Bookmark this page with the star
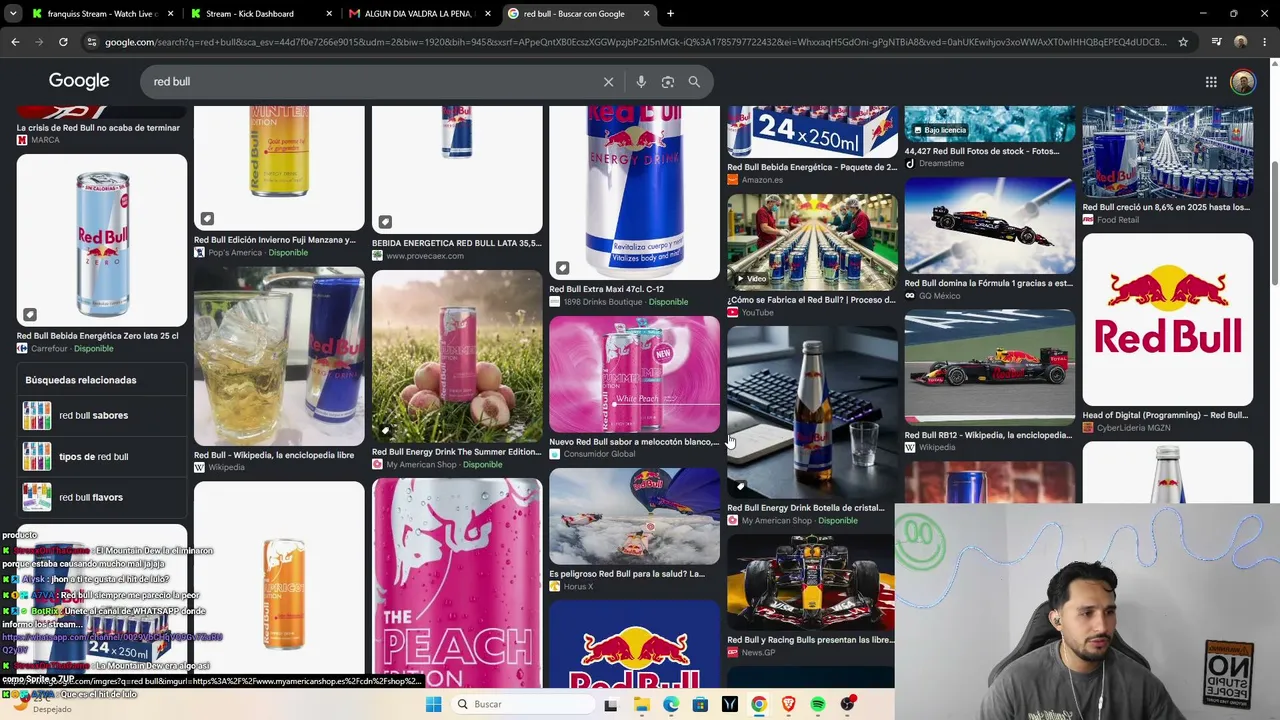The image size is (1280, 720). point(1183,42)
